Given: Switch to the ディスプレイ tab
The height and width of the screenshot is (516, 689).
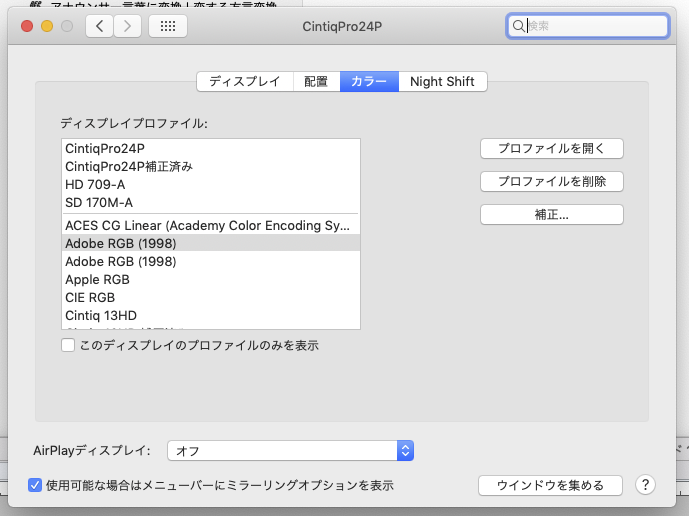Looking at the screenshot, I should 245,82.
